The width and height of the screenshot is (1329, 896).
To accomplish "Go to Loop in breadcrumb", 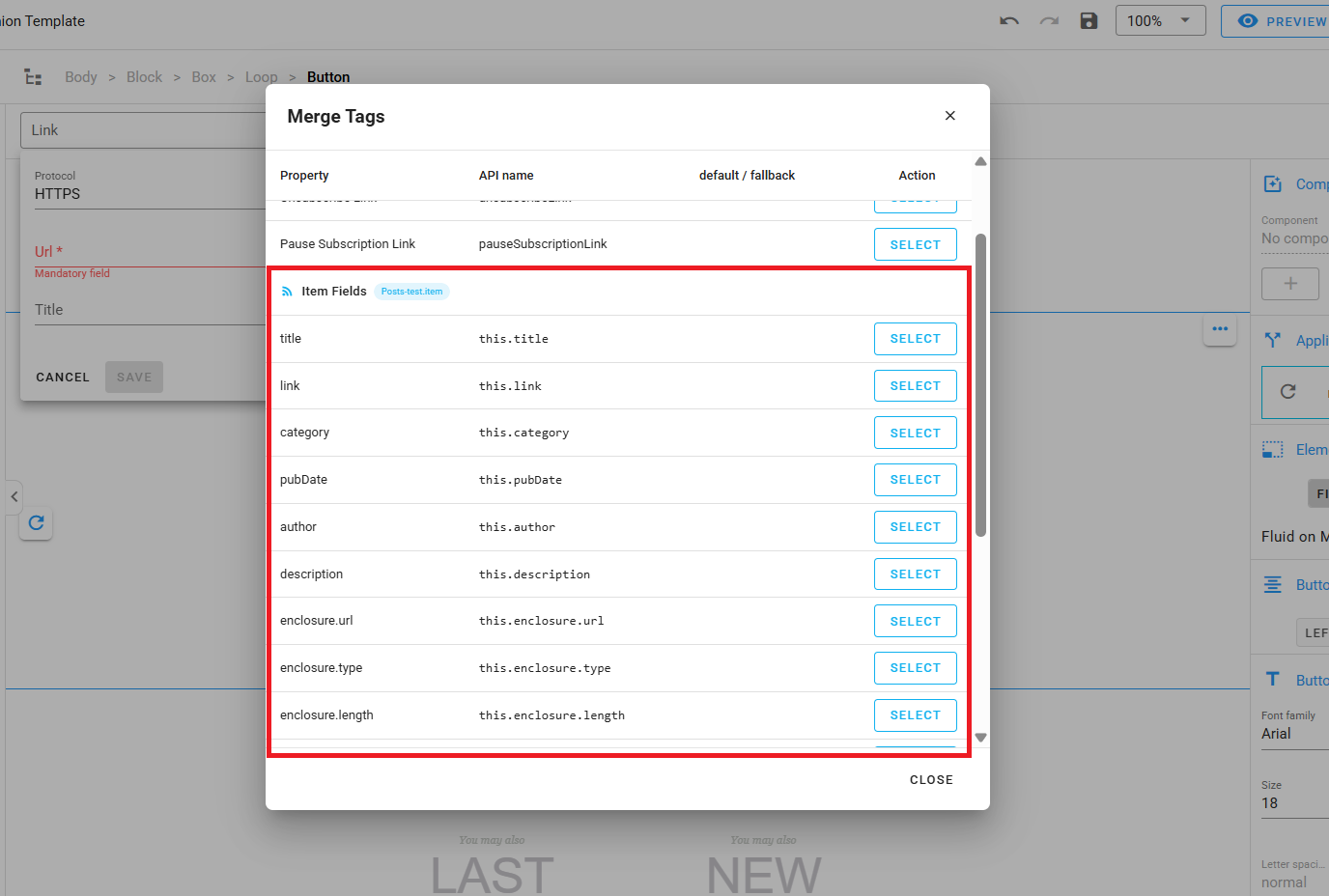I will (261, 77).
